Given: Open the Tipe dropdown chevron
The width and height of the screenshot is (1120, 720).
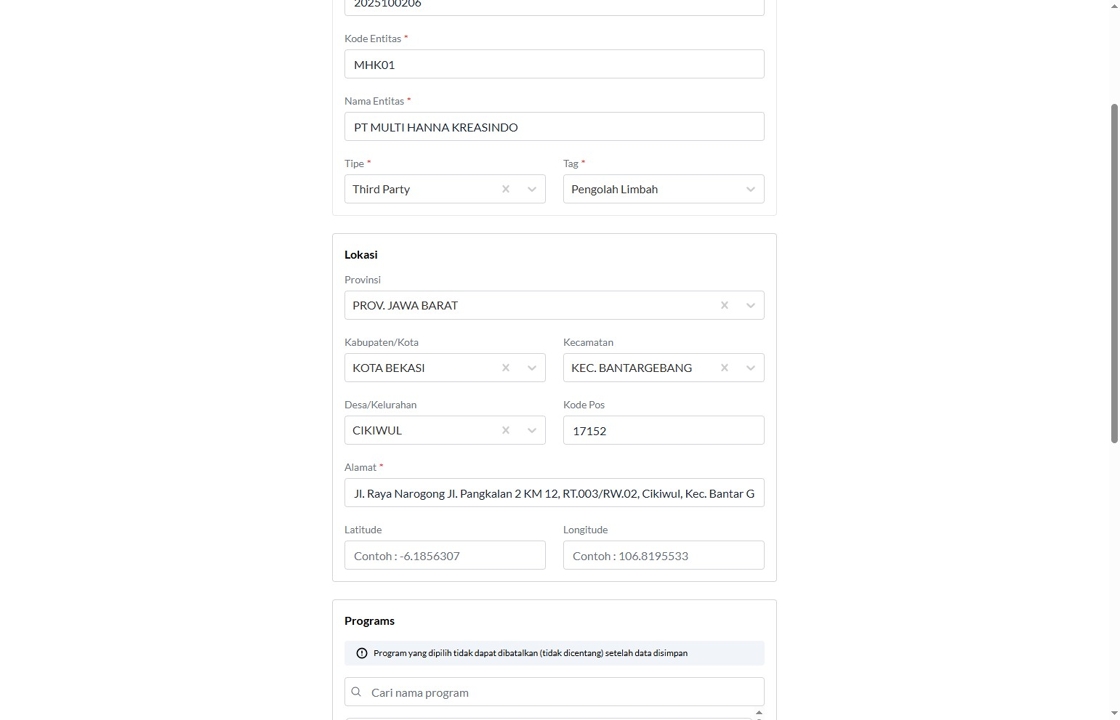Looking at the screenshot, I should pyautogui.click(x=532, y=189).
